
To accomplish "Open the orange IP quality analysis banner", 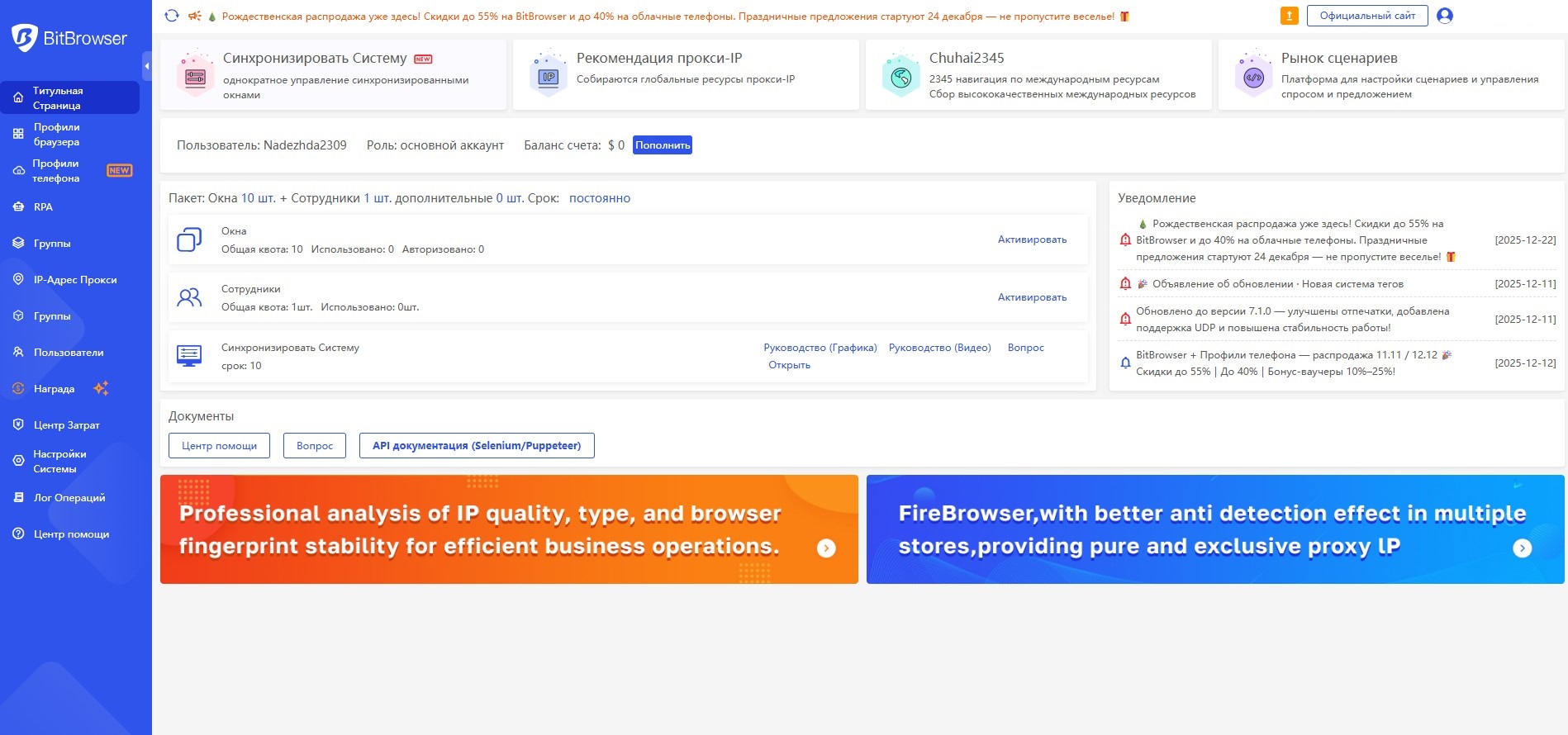I will coord(509,529).
